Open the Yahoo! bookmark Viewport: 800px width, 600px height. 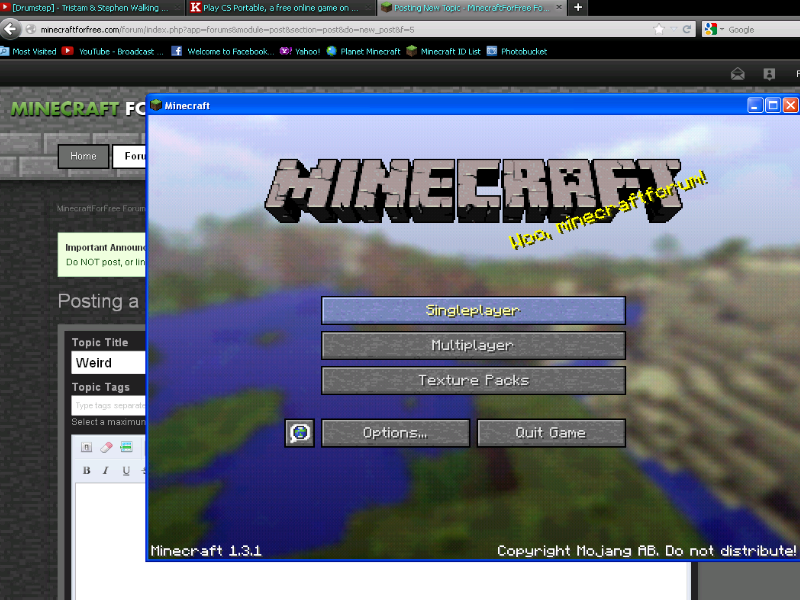(300, 51)
